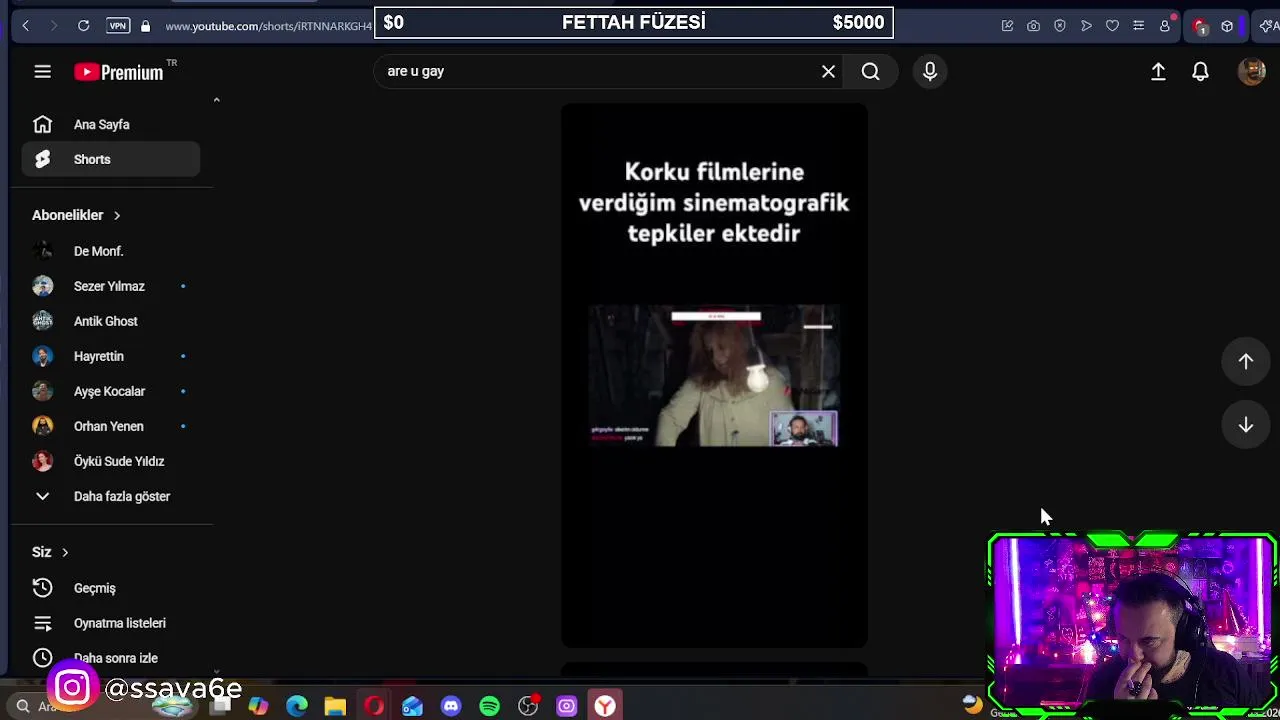Open the De Monf. channel
This screenshot has width=1280, height=720.
tap(110, 251)
